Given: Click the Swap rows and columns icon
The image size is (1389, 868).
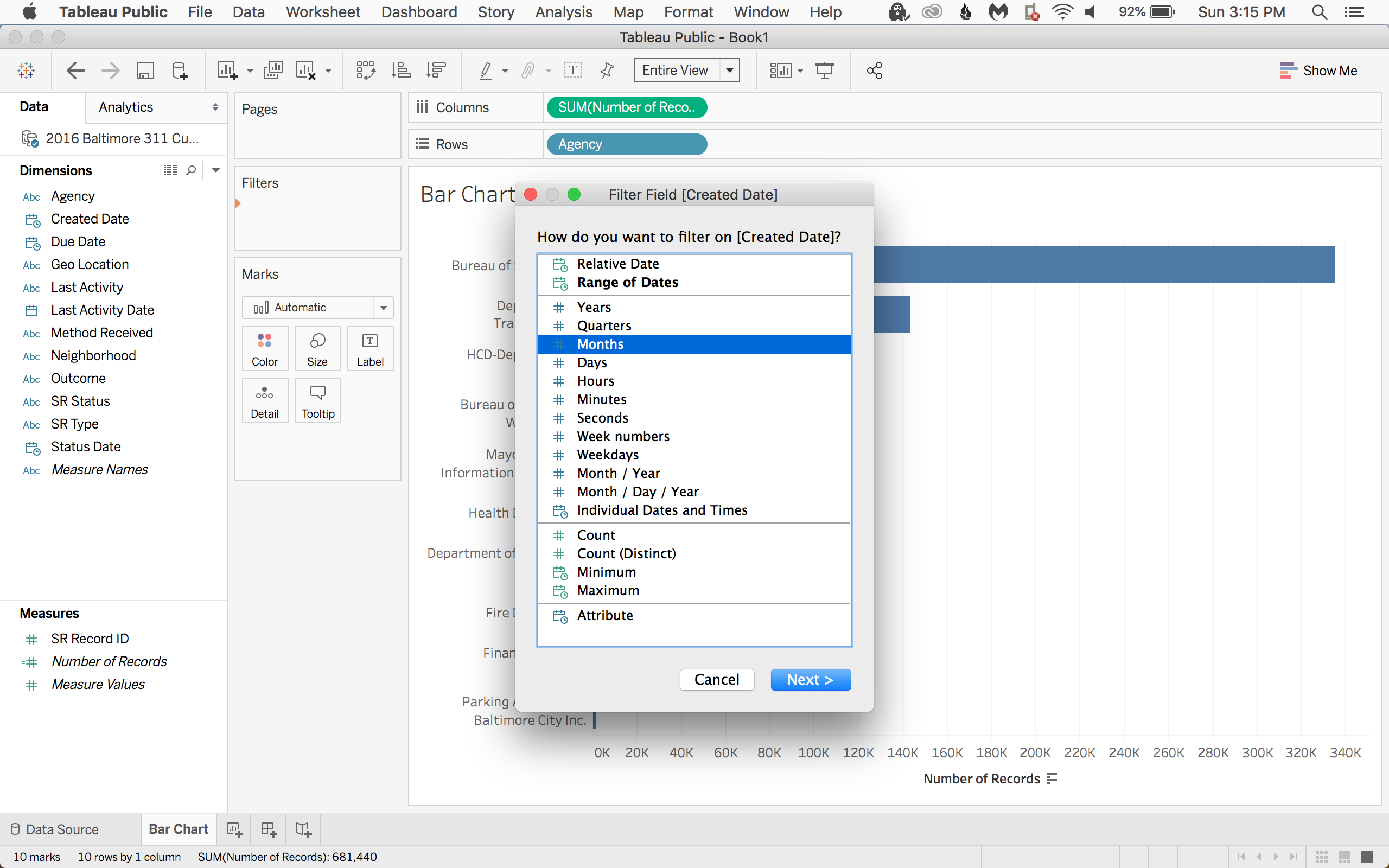Looking at the screenshot, I should coord(366,71).
